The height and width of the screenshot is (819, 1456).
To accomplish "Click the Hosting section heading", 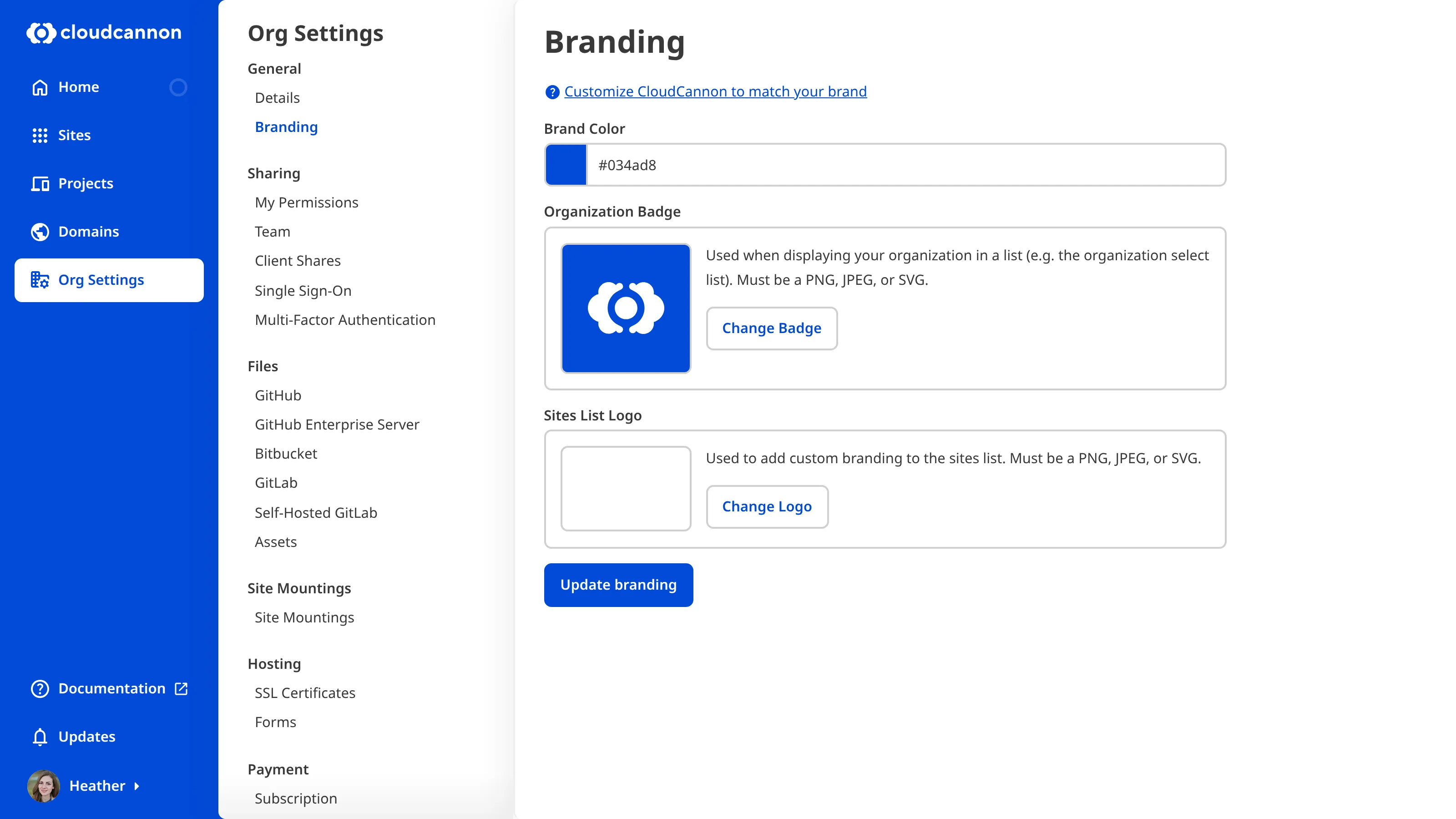I will pos(274,664).
